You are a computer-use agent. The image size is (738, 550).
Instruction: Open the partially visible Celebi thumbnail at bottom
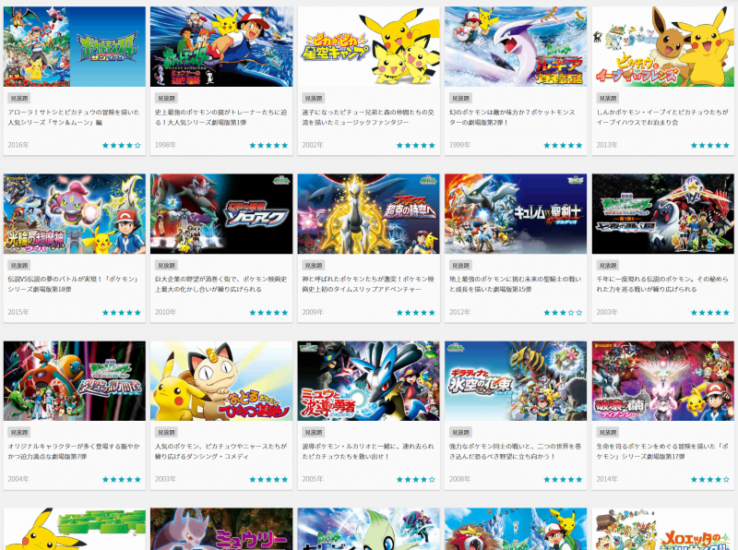tap(369, 529)
